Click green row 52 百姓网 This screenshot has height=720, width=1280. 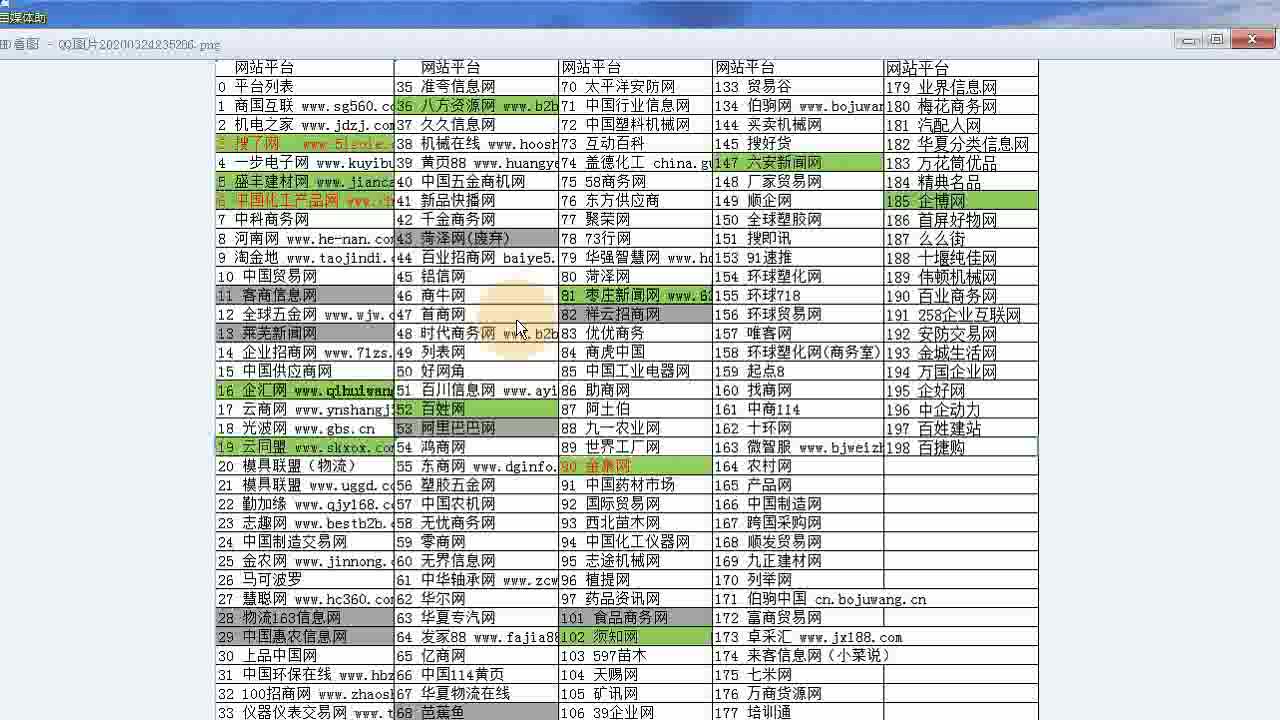[x=476, y=410]
